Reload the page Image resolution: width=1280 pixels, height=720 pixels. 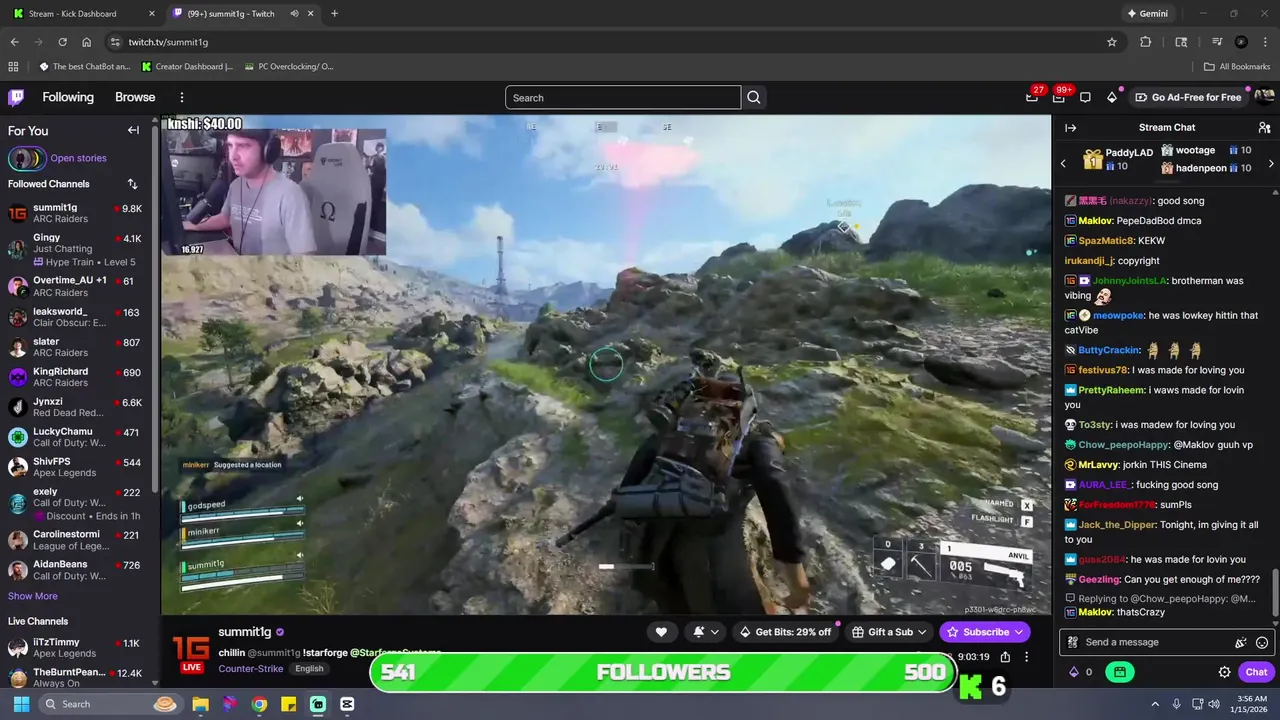pyautogui.click(x=62, y=42)
